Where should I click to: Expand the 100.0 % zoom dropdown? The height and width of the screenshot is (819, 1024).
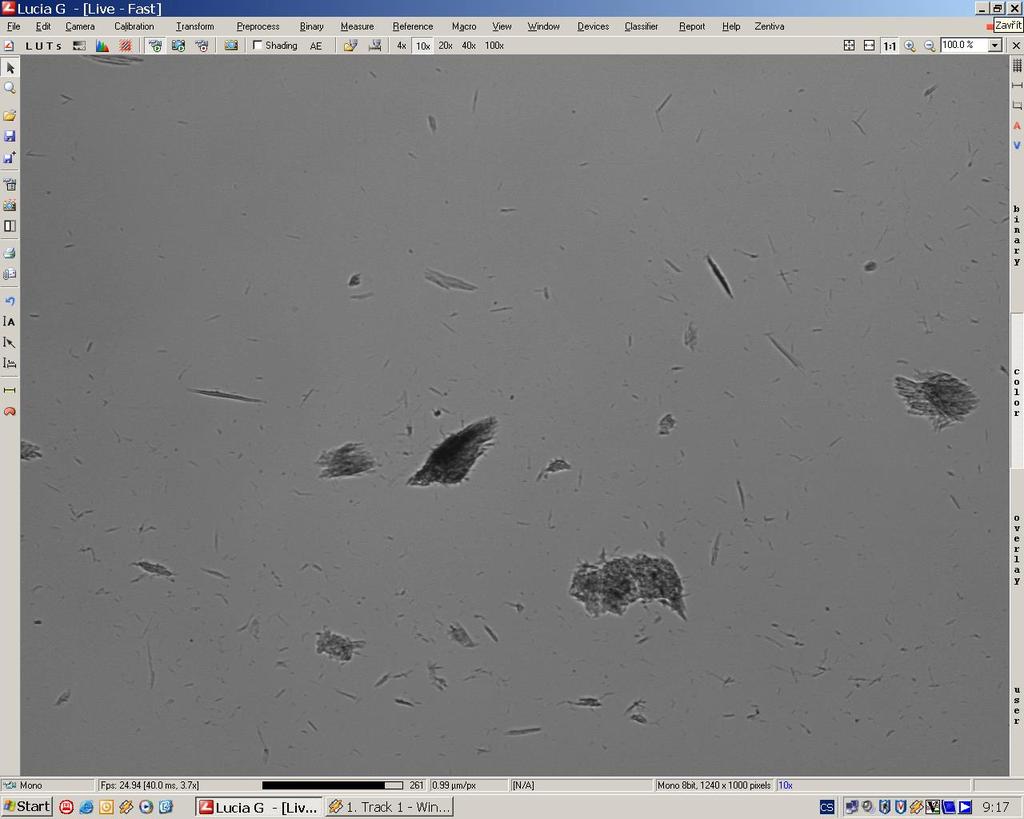tap(995, 45)
